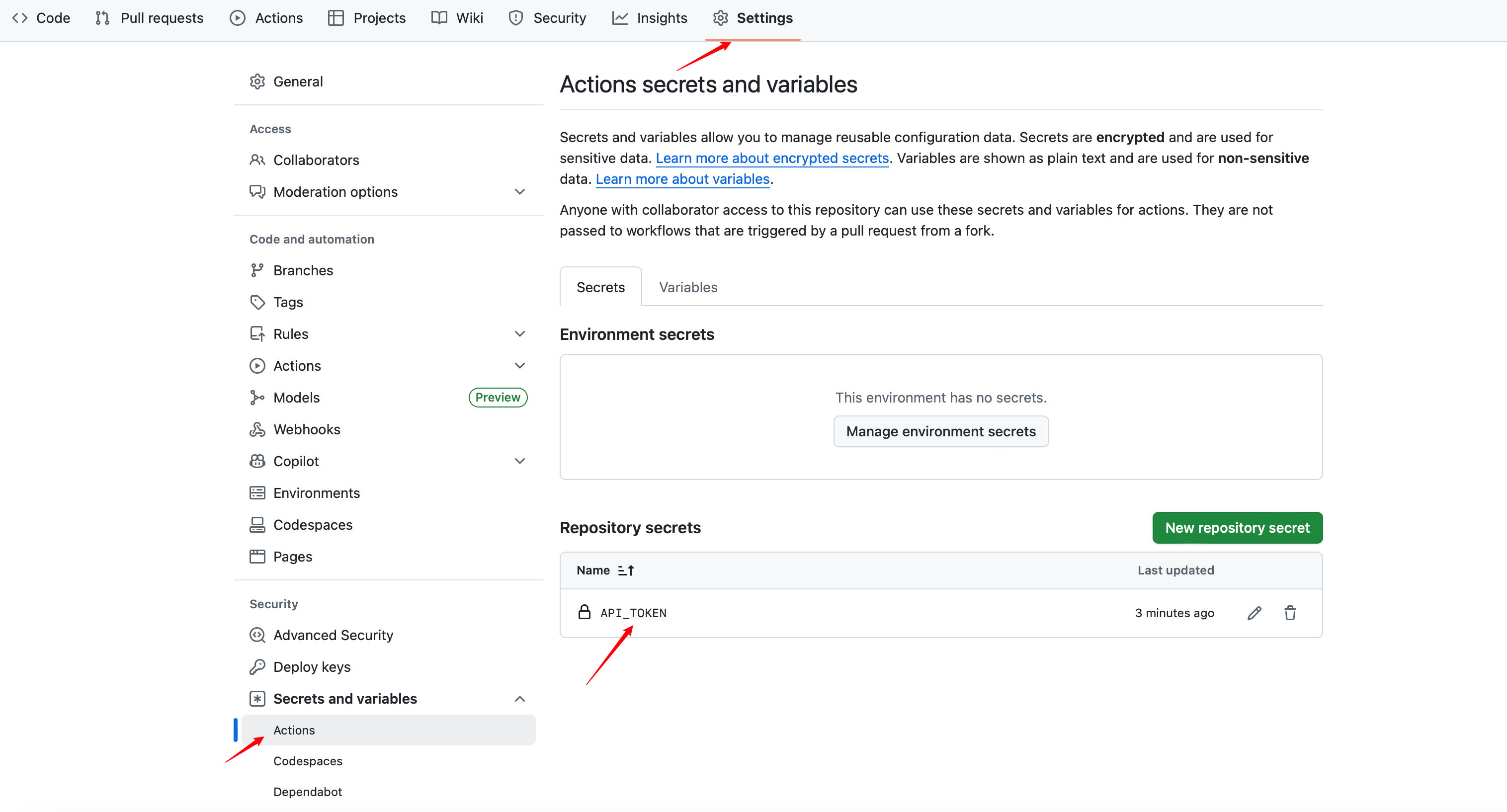Viewport: 1507px width, 812px height.
Task: Click the pencil edit icon for API_TOKEN
Action: point(1254,613)
